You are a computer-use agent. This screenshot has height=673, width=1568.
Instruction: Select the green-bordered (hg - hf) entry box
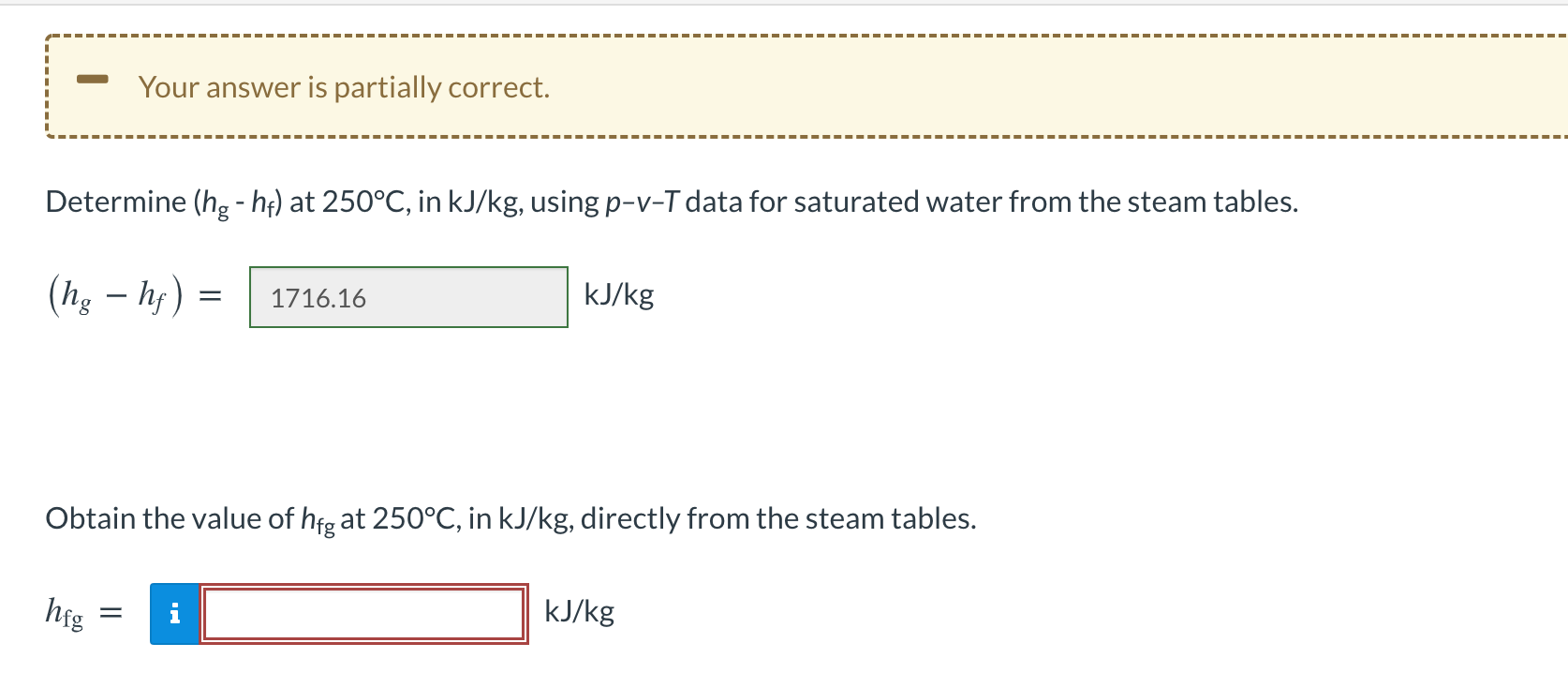coord(407,298)
